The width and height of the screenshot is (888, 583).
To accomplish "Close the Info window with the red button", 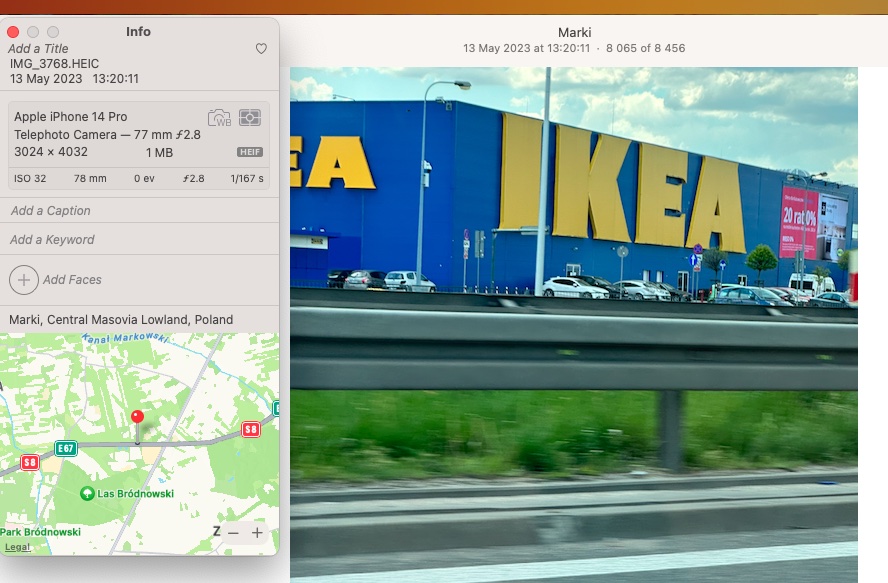I will coord(13,32).
